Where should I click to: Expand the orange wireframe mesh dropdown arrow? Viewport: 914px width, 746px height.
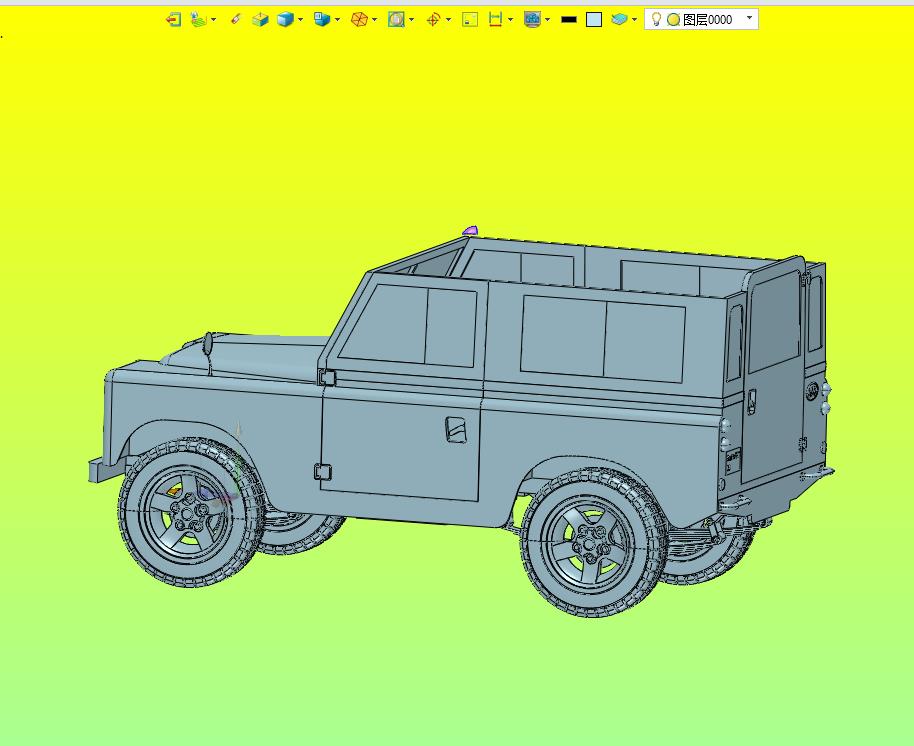pos(374,20)
